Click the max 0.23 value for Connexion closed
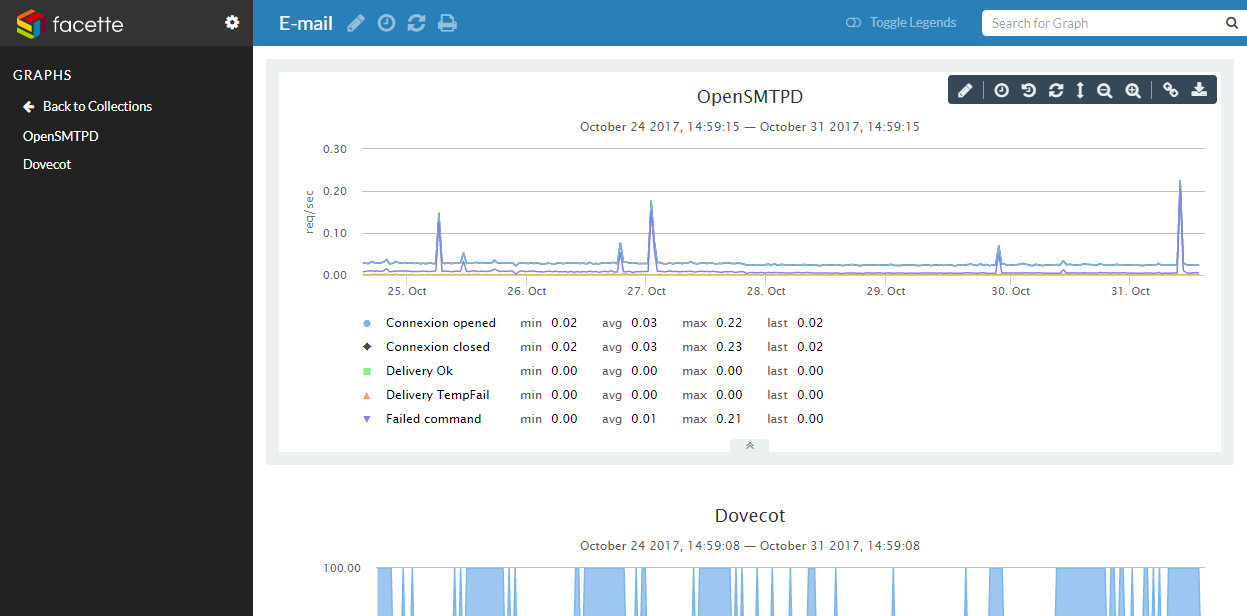The image size is (1247, 616). (x=729, y=347)
